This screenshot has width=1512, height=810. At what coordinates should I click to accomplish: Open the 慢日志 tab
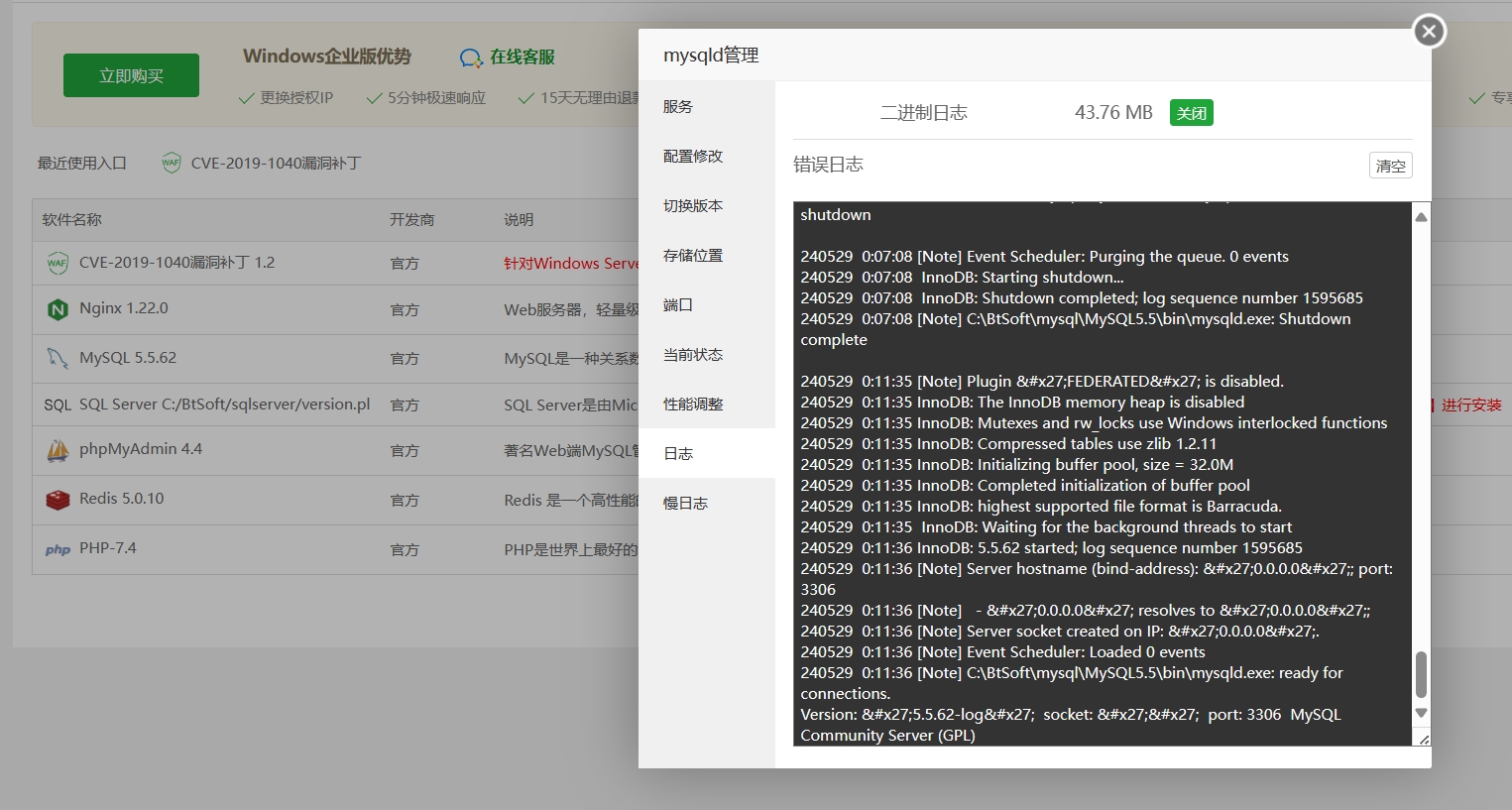(706, 503)
